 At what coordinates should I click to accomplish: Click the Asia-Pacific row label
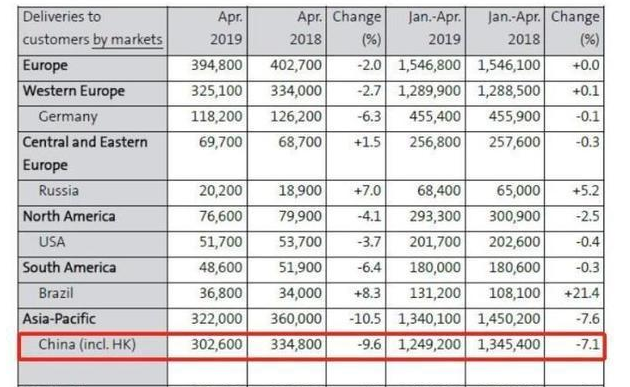(x=59, y=319)
